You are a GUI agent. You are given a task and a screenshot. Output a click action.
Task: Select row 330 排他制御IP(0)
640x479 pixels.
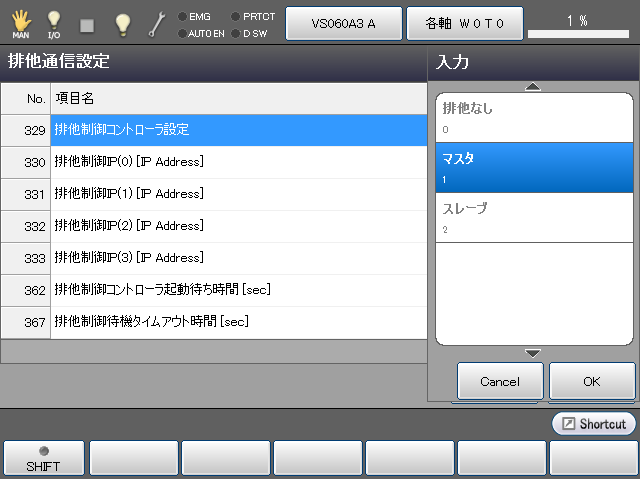pos(238,162)
